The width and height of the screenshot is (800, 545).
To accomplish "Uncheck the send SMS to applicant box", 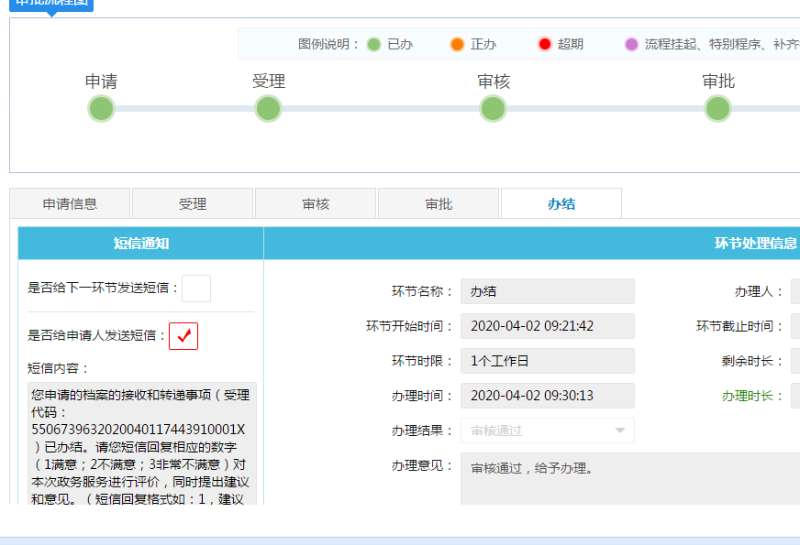I will coord(183,336).
